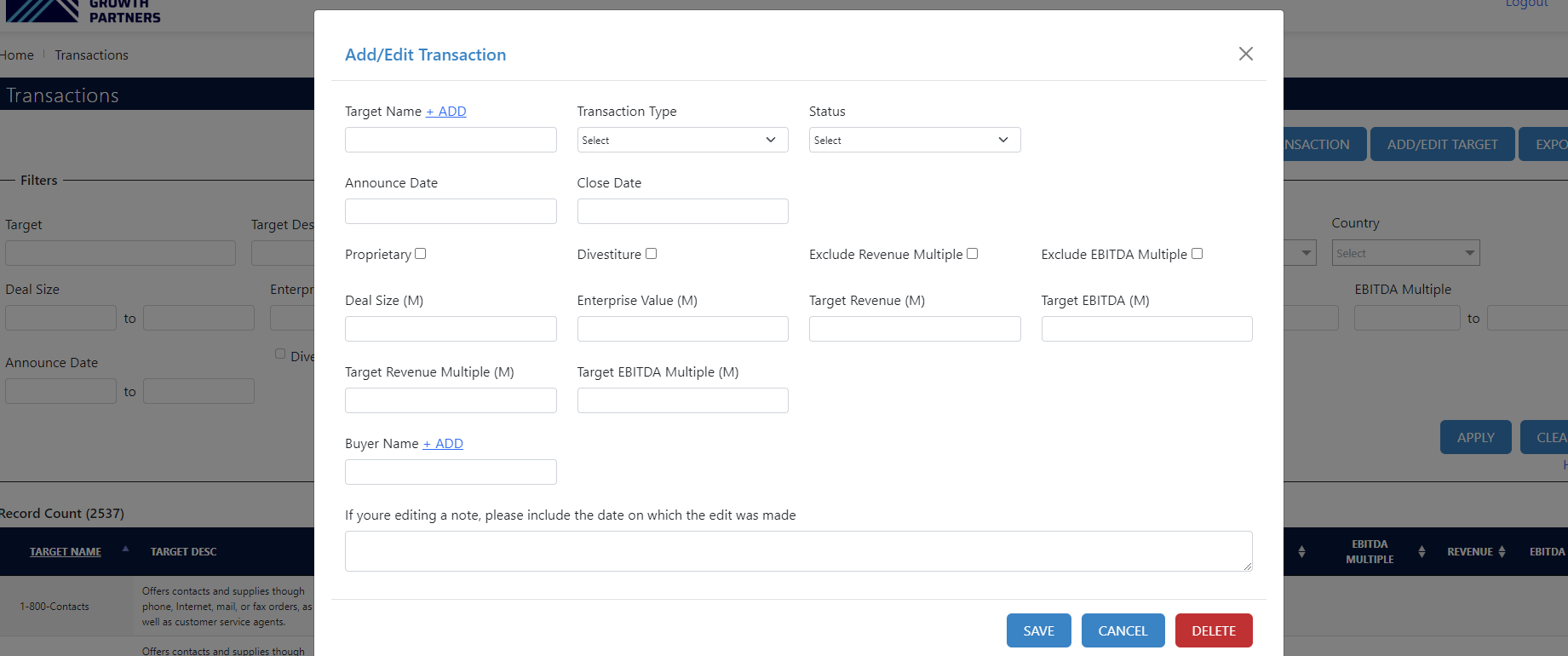
Task: Tick Exclude EBITDA Multiple checkbox
Action: (x=1197, y=254)
